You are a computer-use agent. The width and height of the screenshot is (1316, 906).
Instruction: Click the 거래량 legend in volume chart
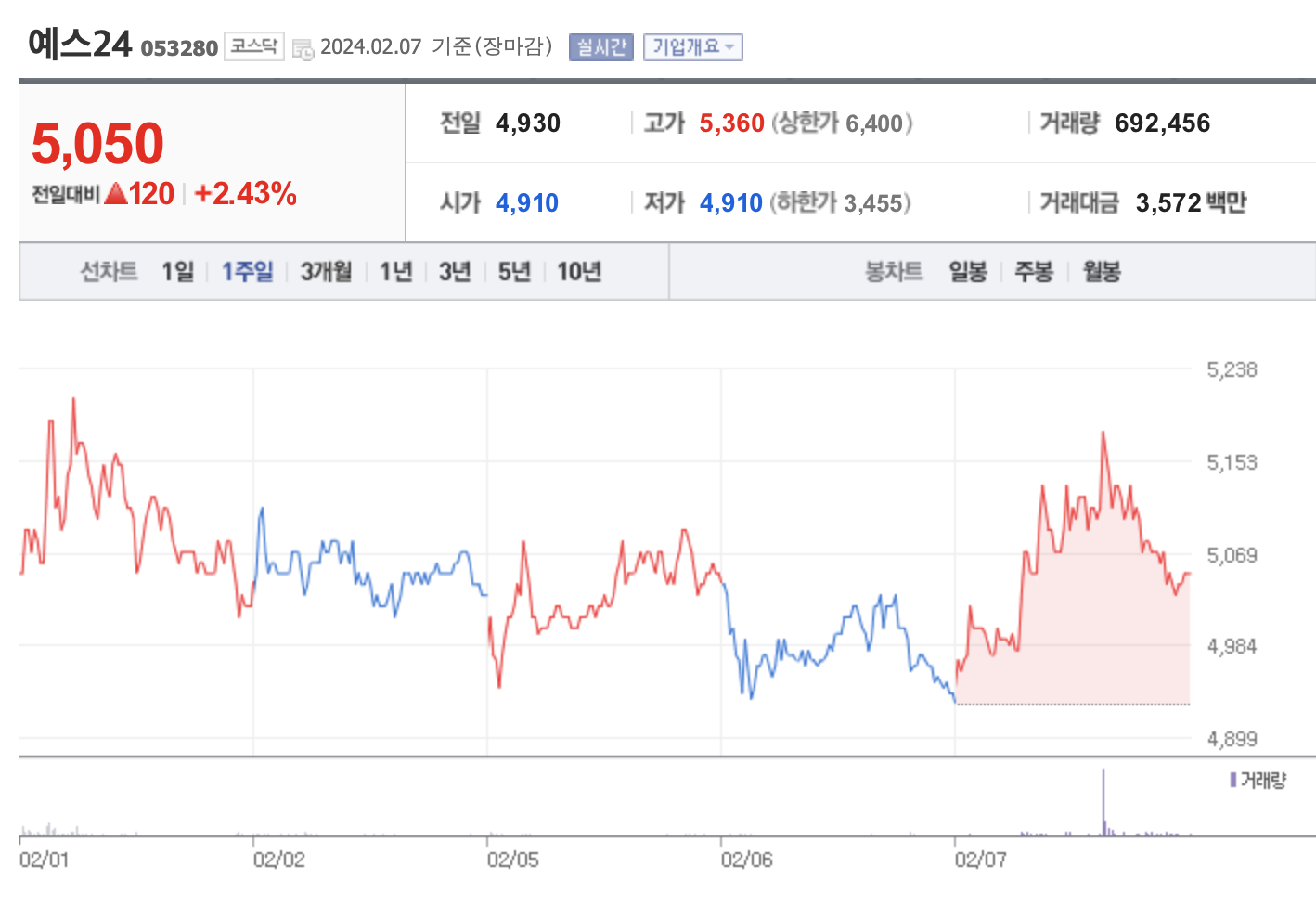1258,781
